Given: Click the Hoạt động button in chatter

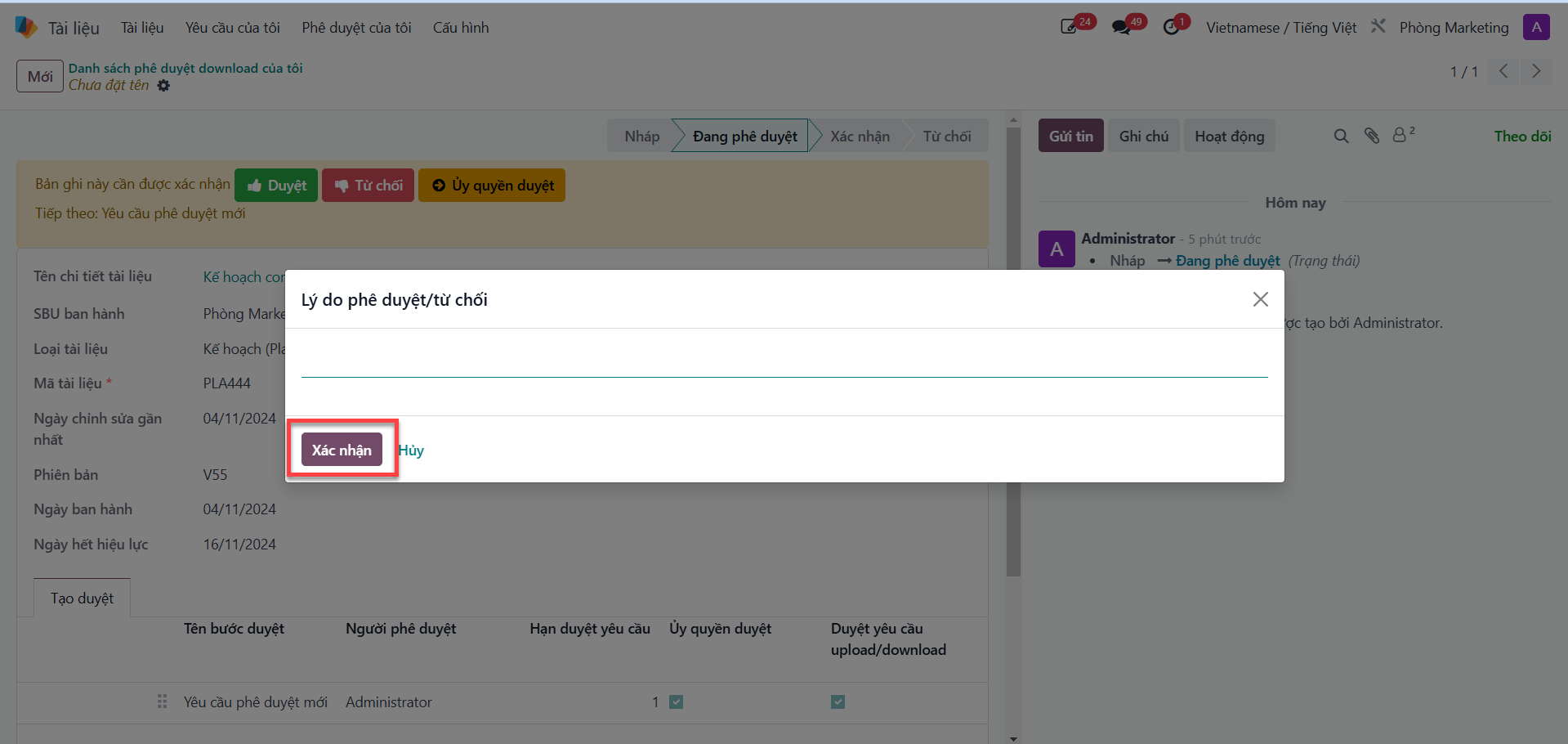Looking at the screenshot, I should click(x=1230, y=136).
